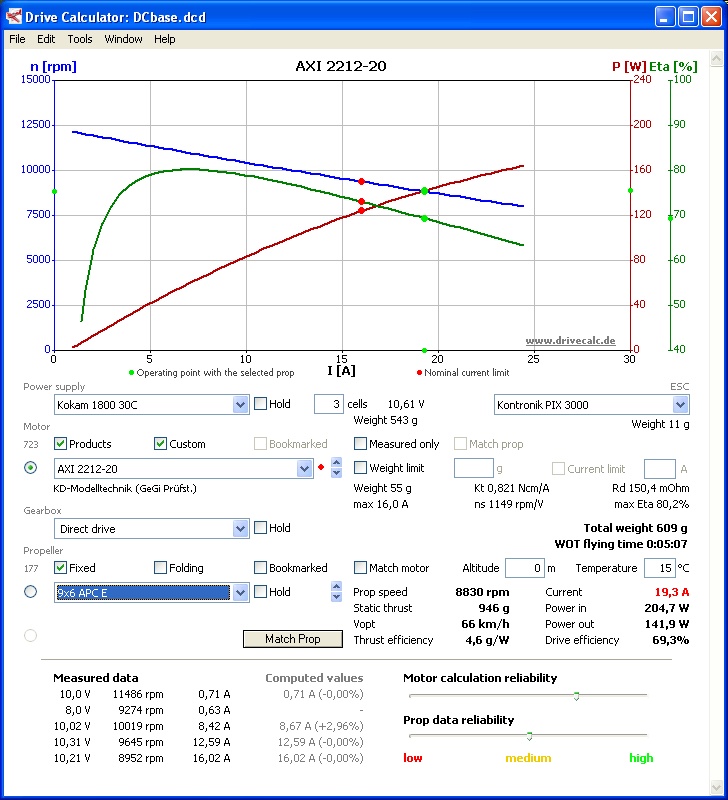Click the propeller spinner up/down arrows
Screen dimensions: 728x800
[x=335, y=592]
